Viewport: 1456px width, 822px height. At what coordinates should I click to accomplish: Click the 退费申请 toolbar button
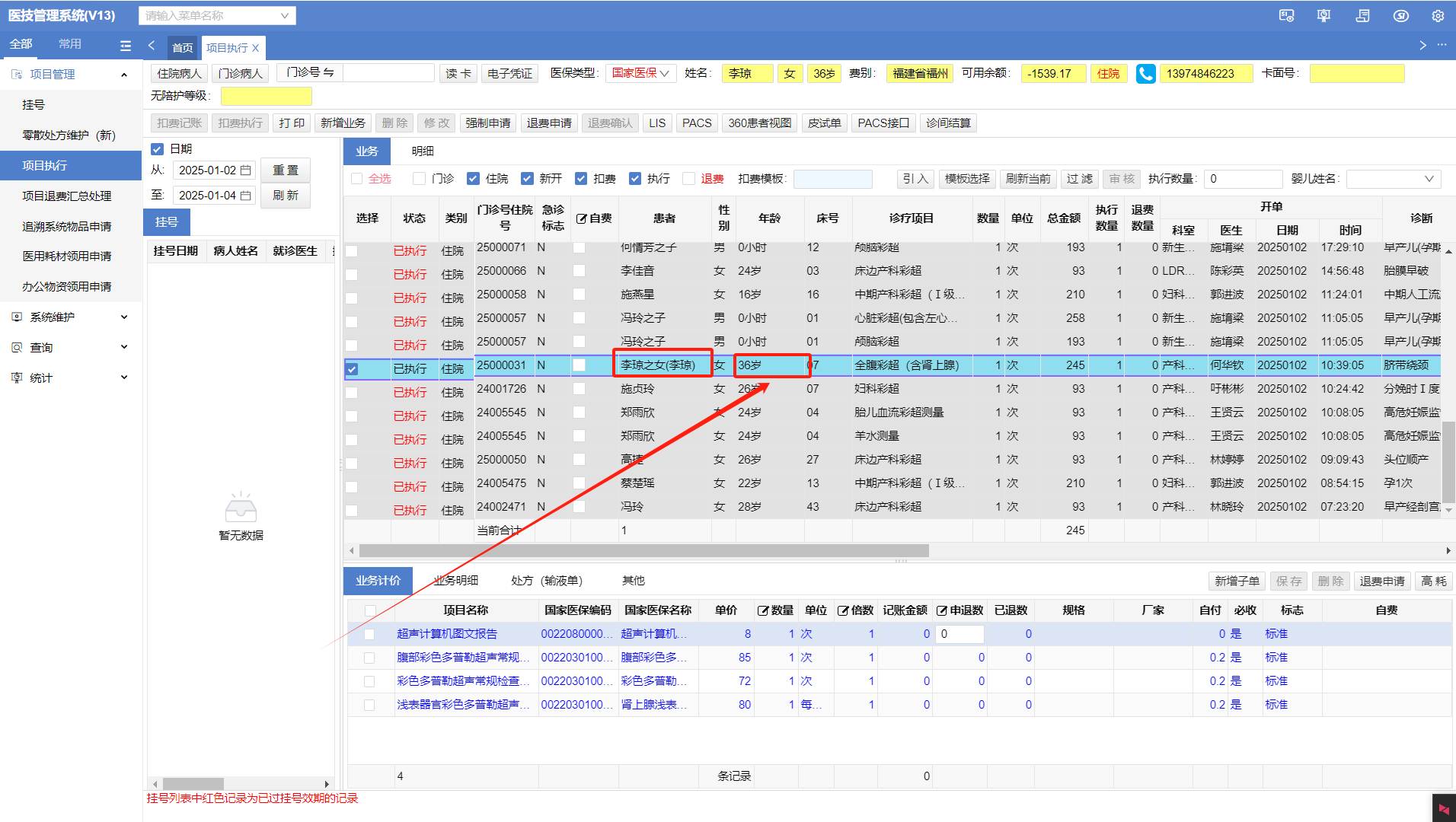pos(548,123)
